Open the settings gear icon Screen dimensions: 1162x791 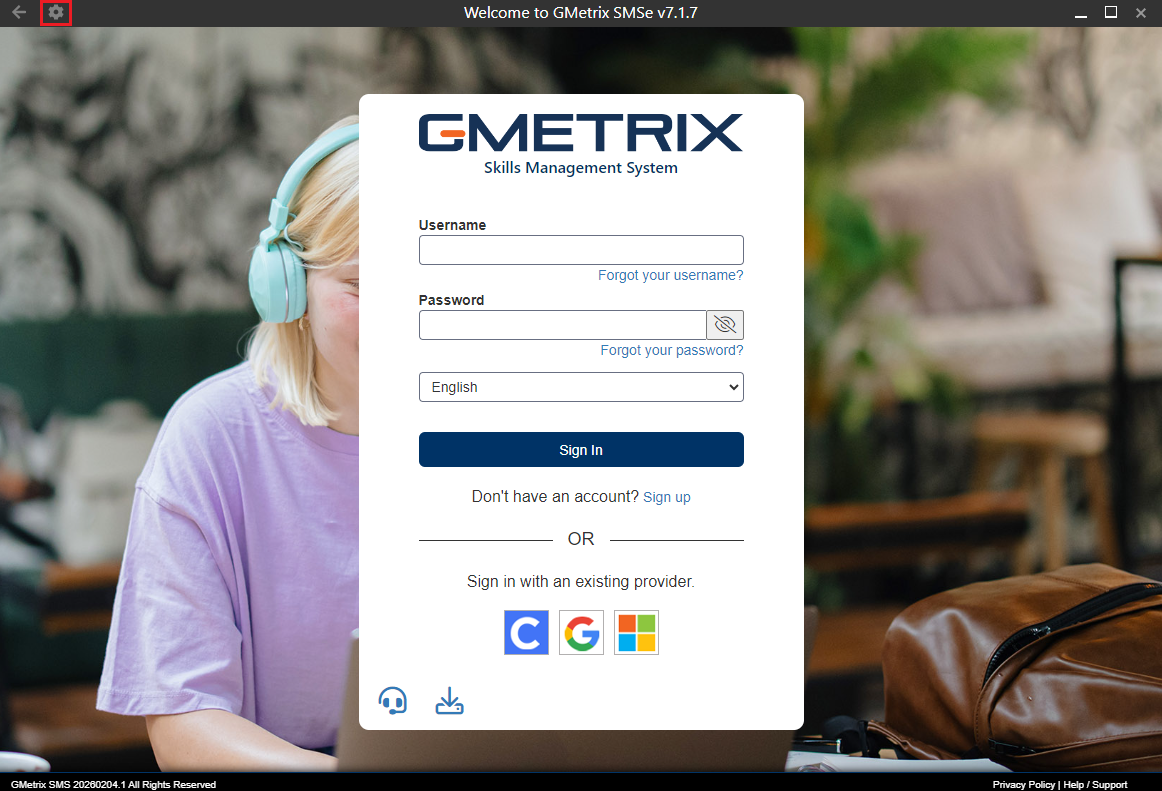(x=56, y=13)
